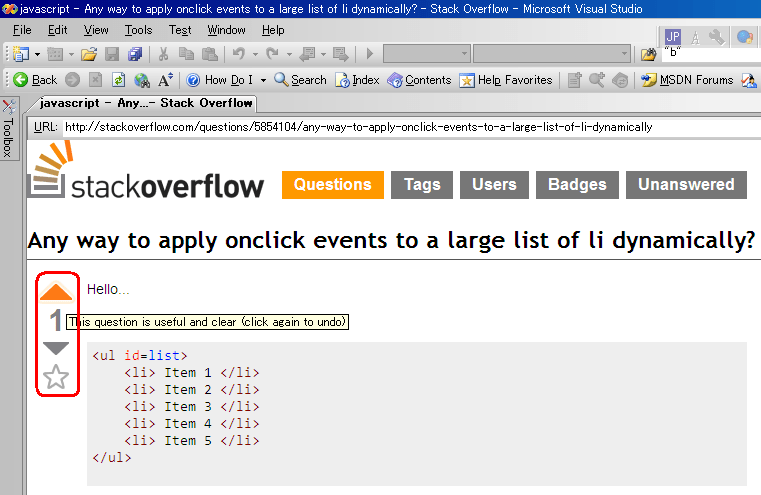Open the solution configurations combo box
The image size is (761, 495).
427,54
